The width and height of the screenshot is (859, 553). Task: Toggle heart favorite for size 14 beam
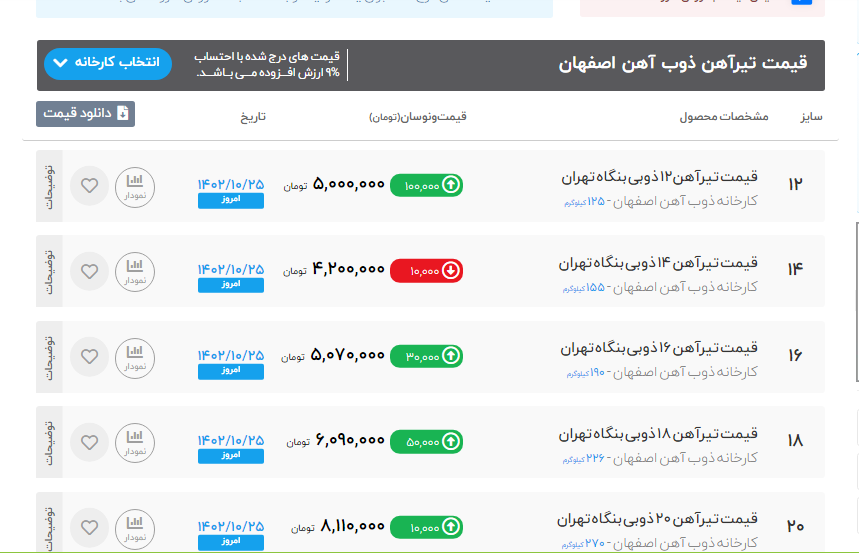click(89, 271)
